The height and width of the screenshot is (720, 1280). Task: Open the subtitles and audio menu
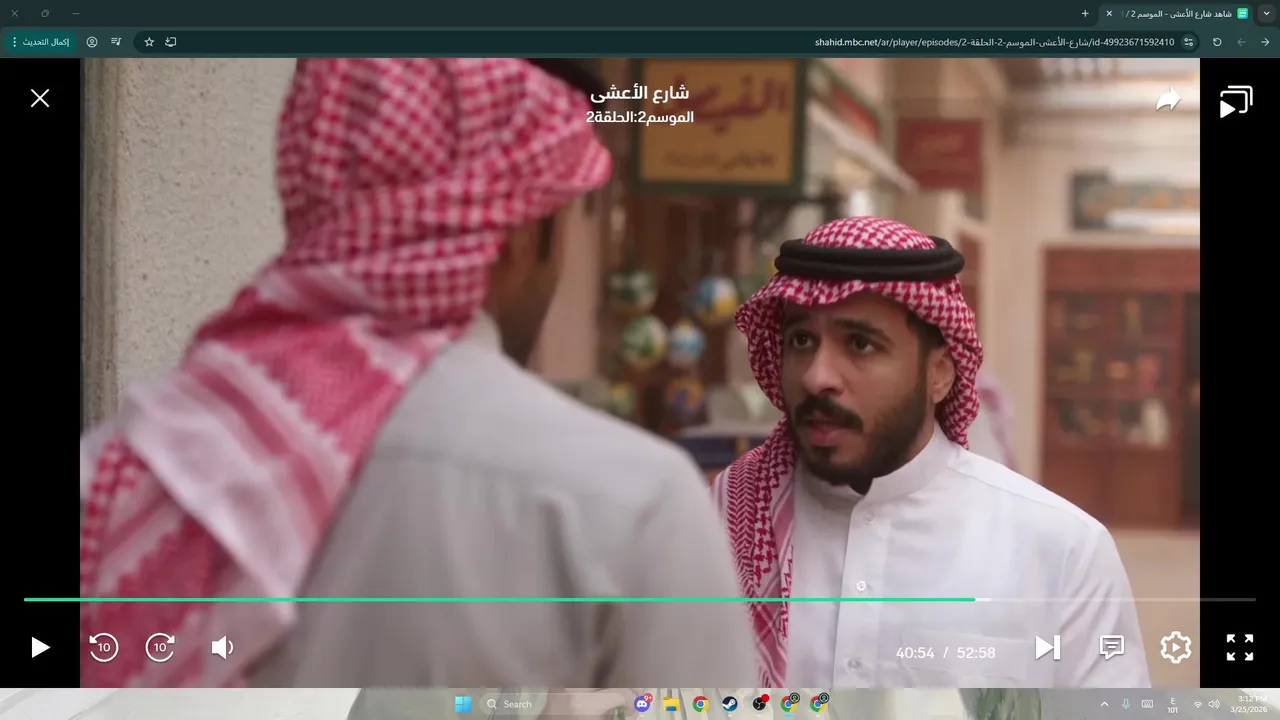tap(1112, 648)
